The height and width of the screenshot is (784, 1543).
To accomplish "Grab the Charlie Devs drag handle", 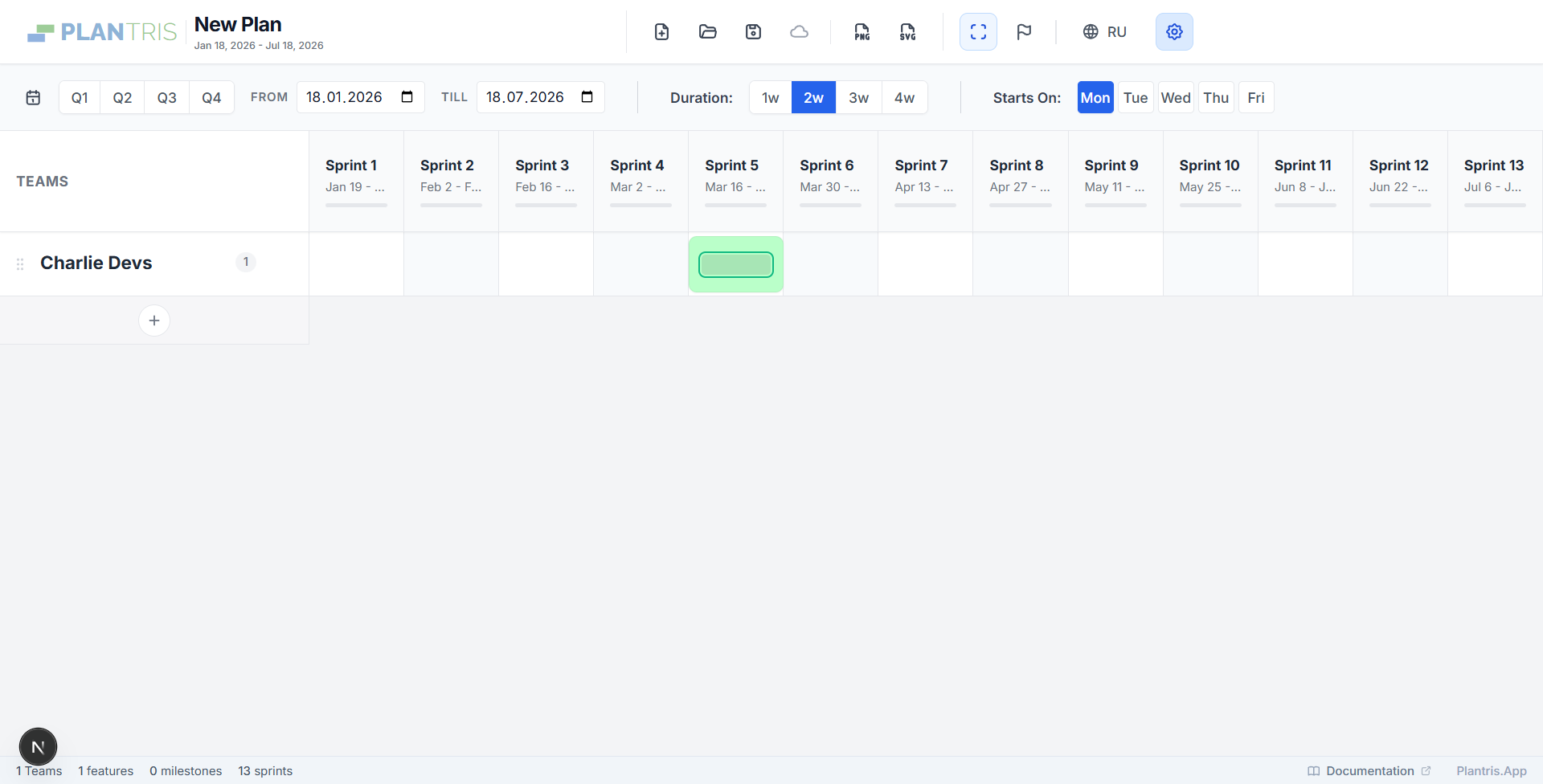I will click(20, 263).
